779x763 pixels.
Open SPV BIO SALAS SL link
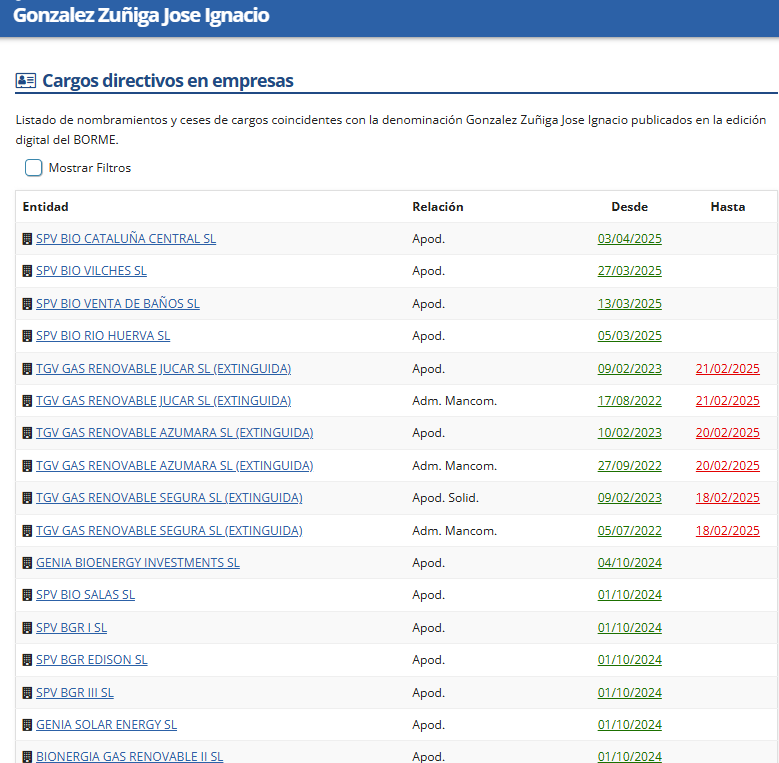point(85,595)
